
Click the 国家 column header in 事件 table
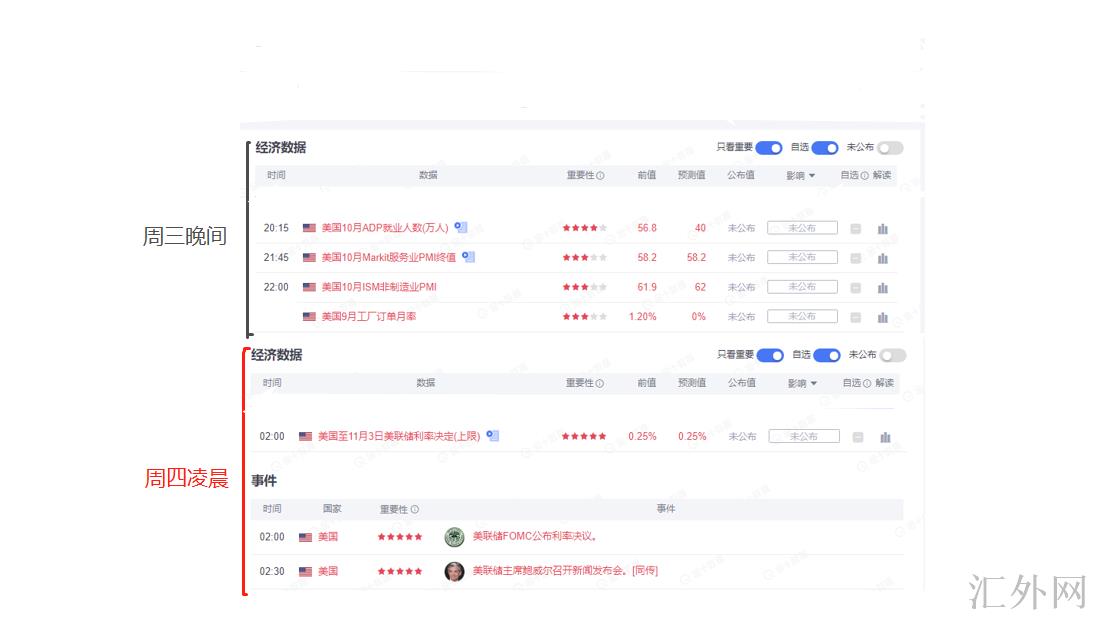tap(332, 509)
